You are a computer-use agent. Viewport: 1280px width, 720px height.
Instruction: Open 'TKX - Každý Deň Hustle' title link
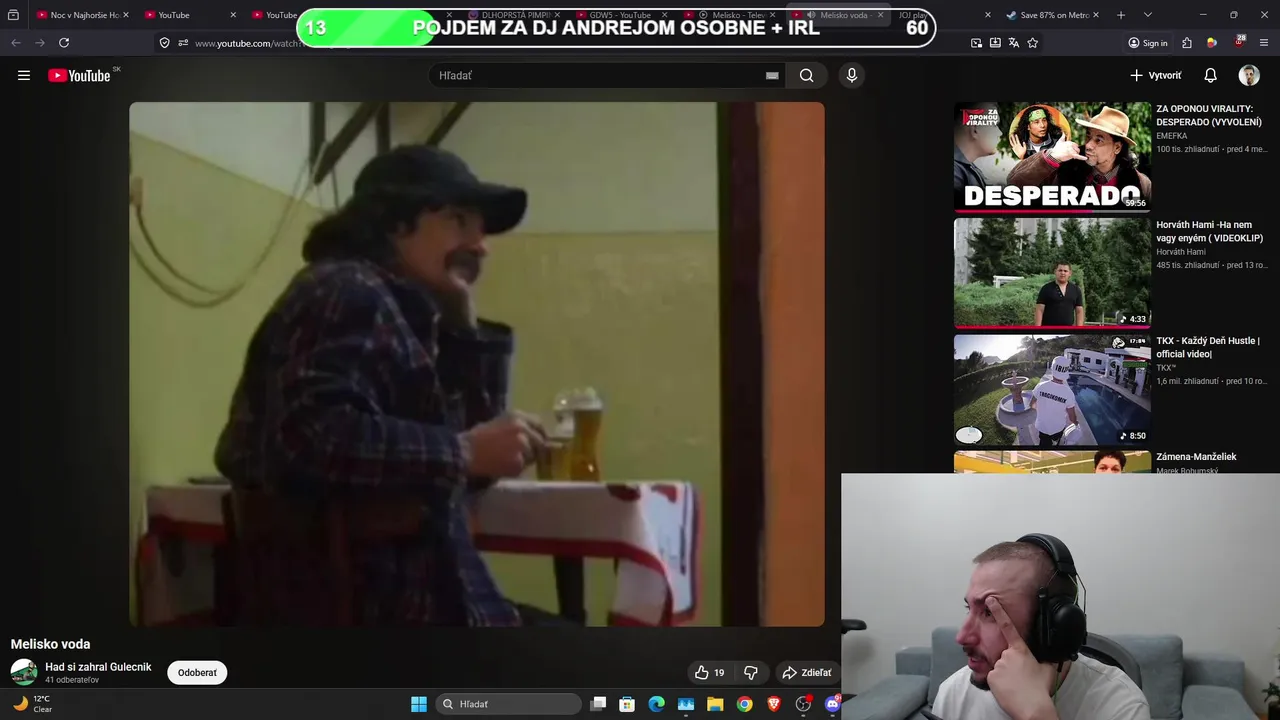coord(1207,347)
